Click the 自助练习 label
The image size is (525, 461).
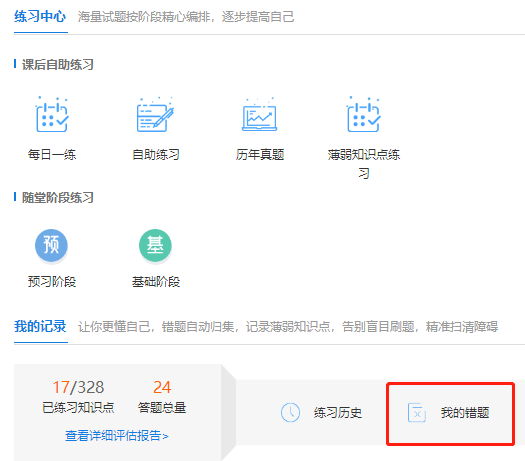coord(156,155)
